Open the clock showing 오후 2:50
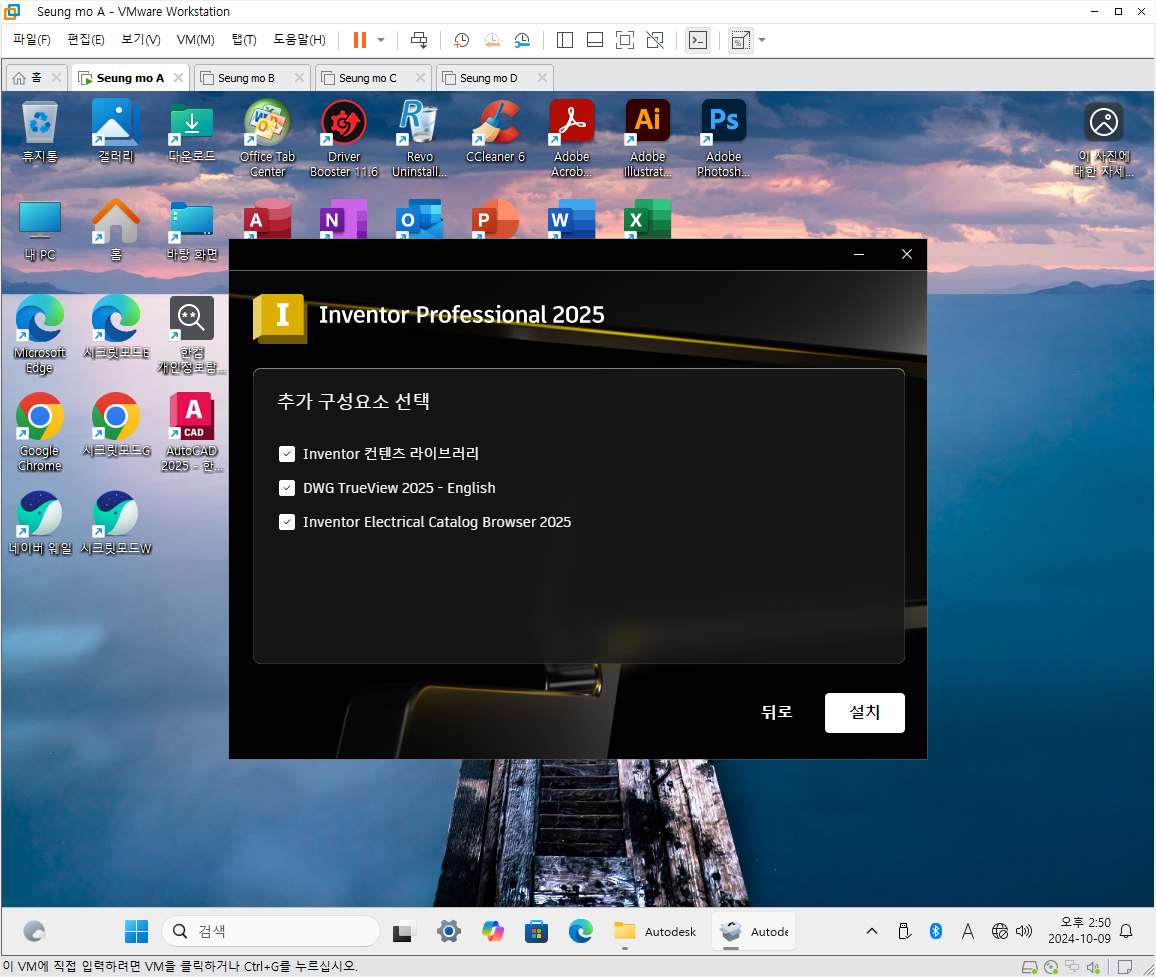This screenshot has height=977, width=1156. [x=1079, y=931]
